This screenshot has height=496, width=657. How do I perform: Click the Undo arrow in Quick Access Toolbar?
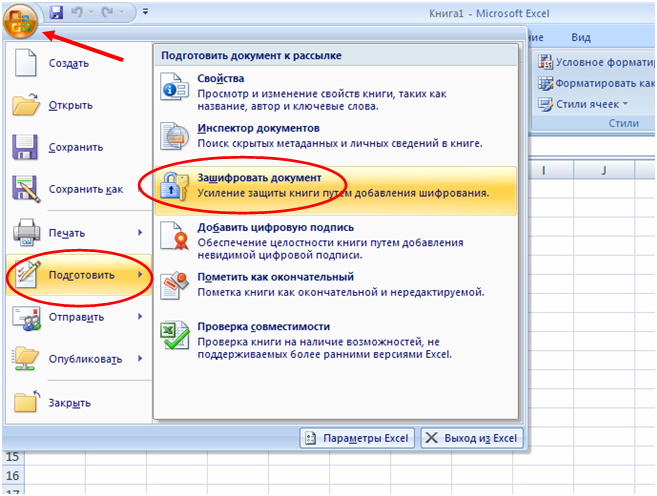77,13
